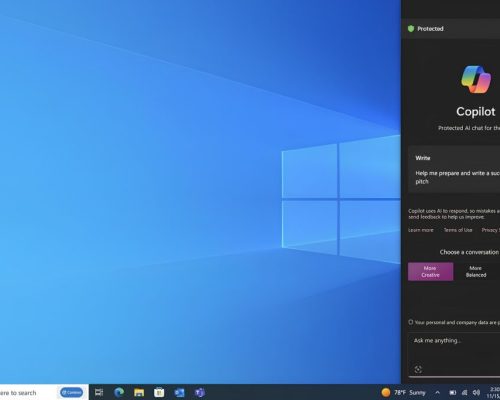
Task: Select the More Creative conversation style
Action: point(430,272)
